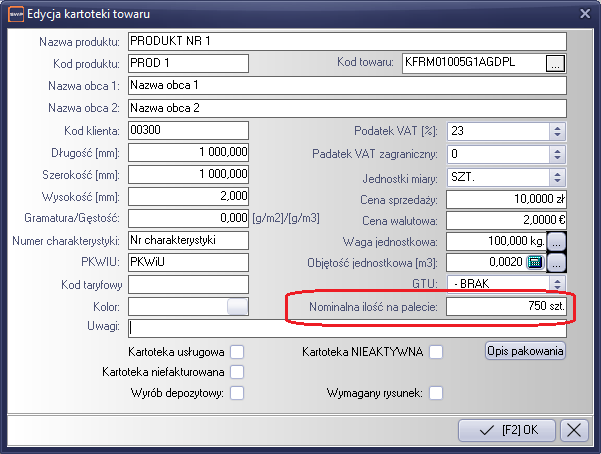This screenshot has height=454, width=601.
Task: Click the browse button next to Kod towaru
Action: point(556,64)
